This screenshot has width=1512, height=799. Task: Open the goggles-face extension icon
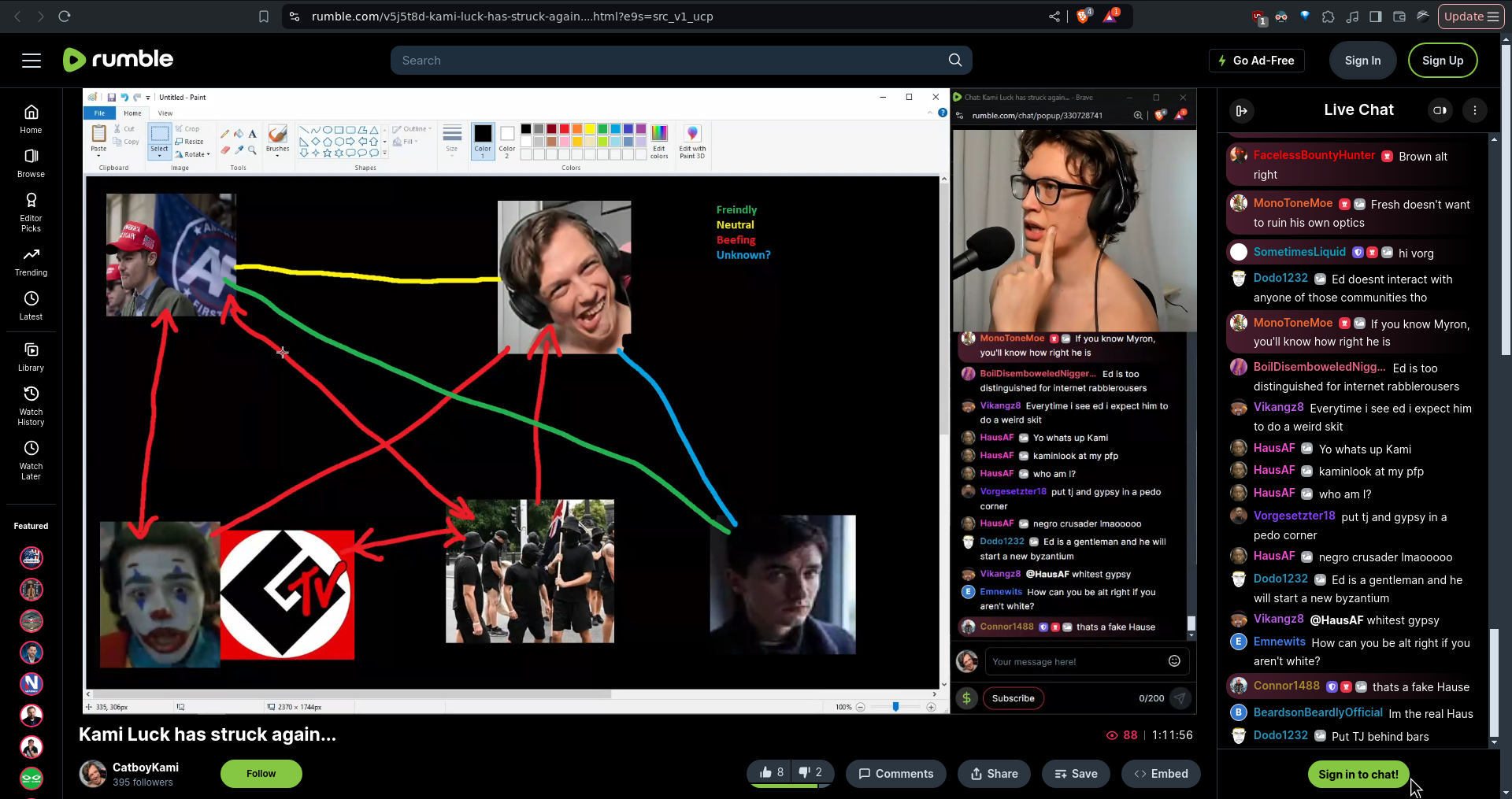click(1281, 16)
